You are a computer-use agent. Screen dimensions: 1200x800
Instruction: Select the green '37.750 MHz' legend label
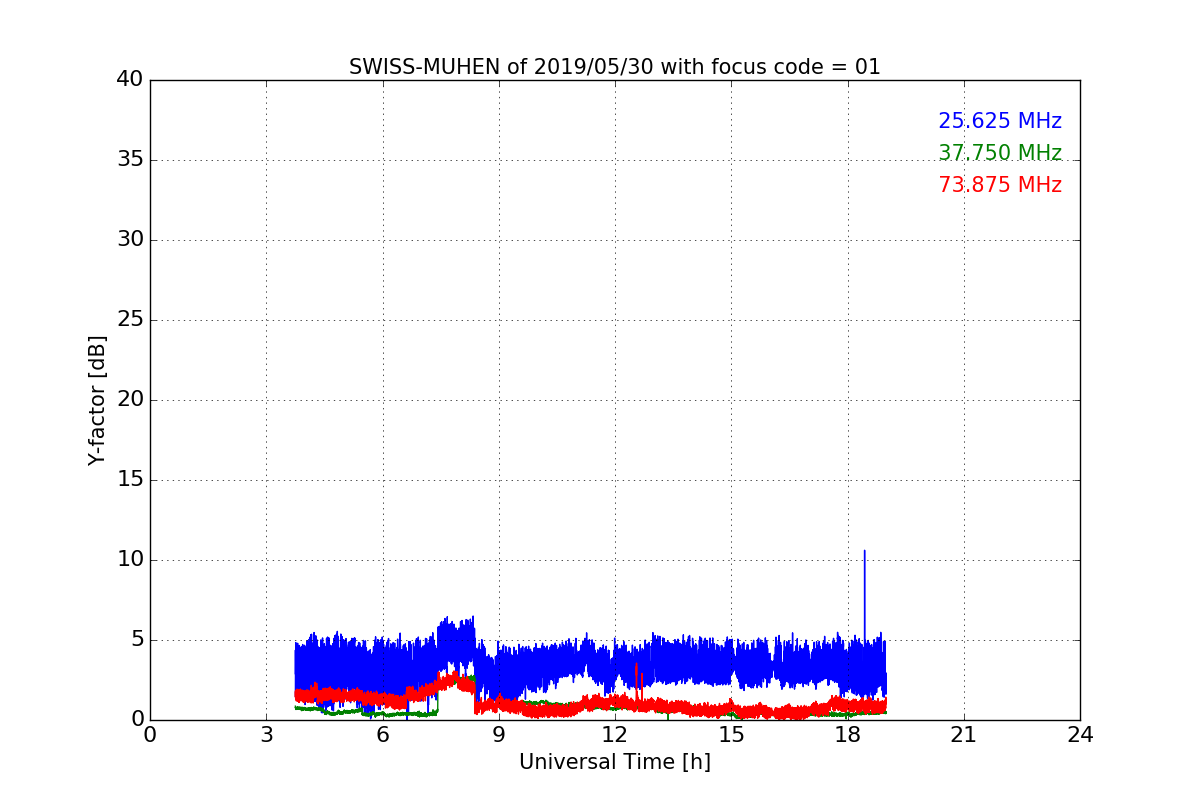coord(1000,153)
